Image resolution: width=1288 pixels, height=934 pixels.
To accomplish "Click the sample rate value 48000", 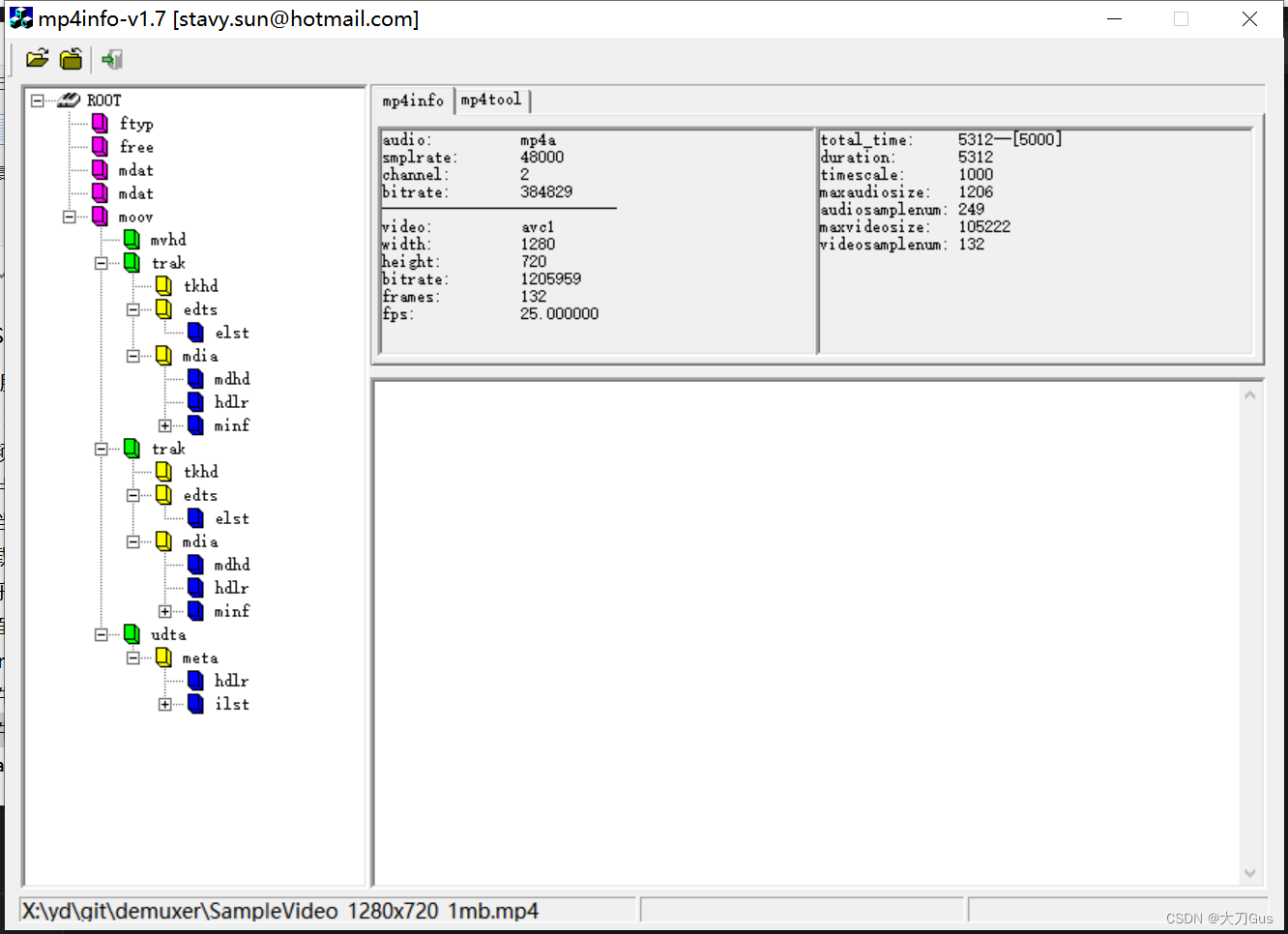I will (542, 158).
